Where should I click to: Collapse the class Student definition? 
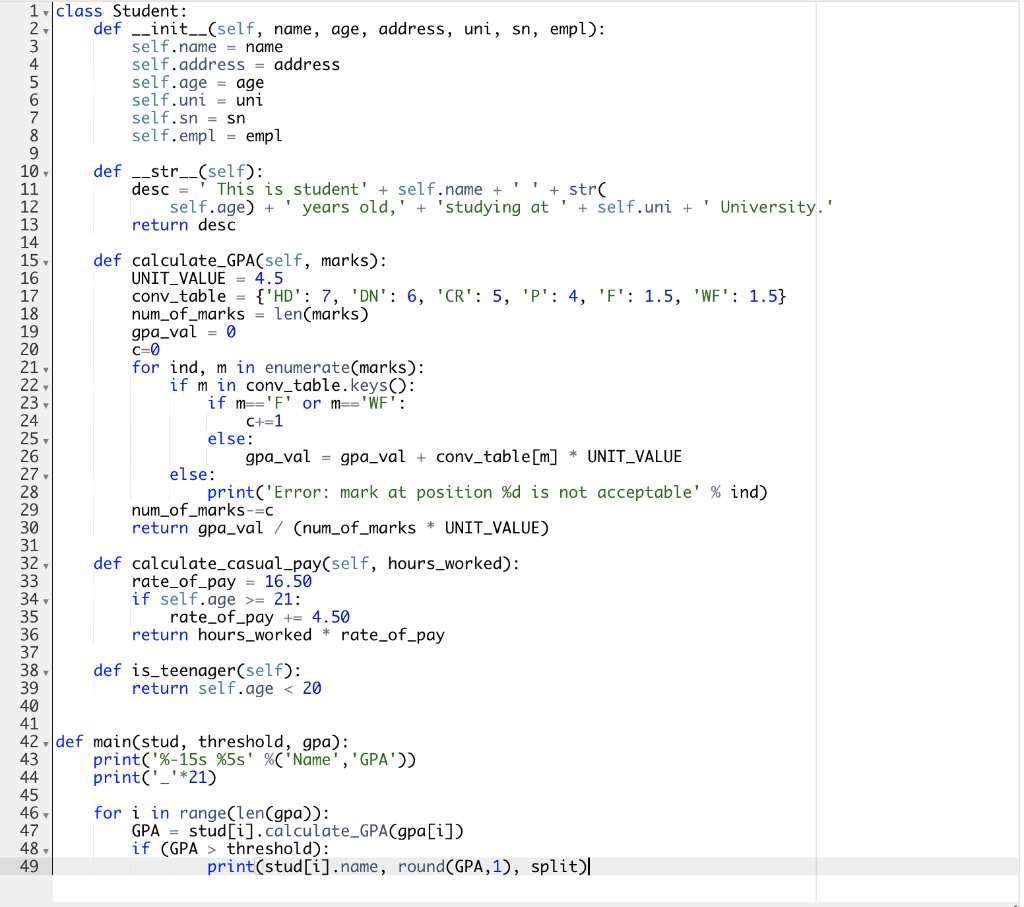point(44,12)
